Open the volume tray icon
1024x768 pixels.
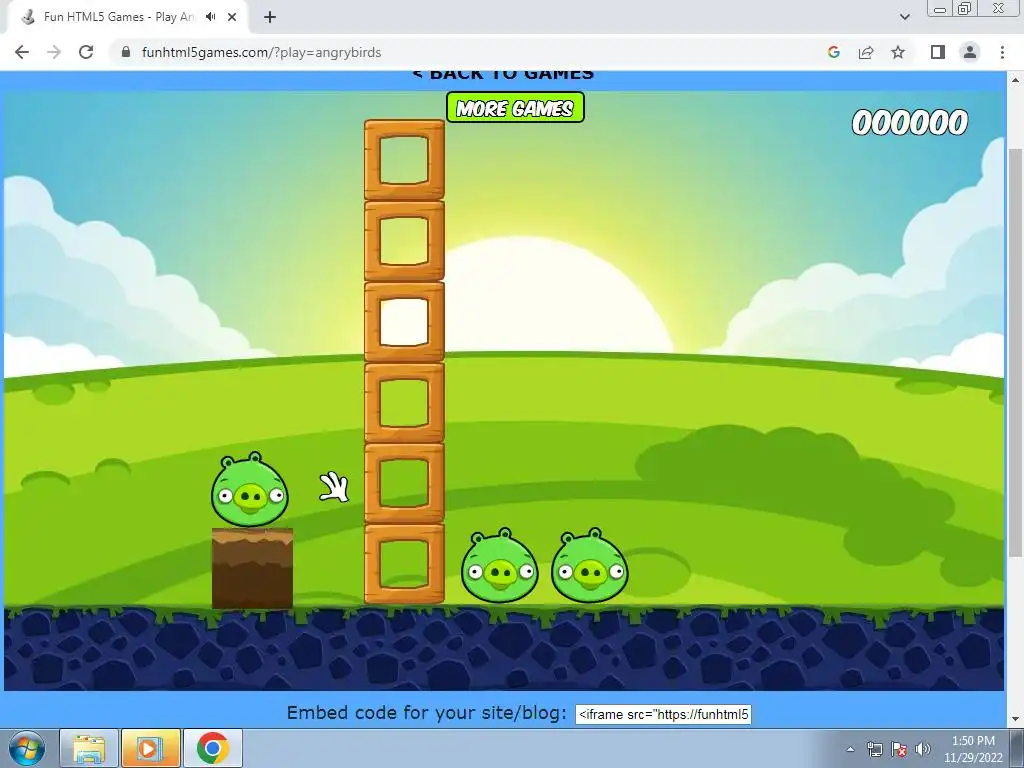click(x=923, y=749)
